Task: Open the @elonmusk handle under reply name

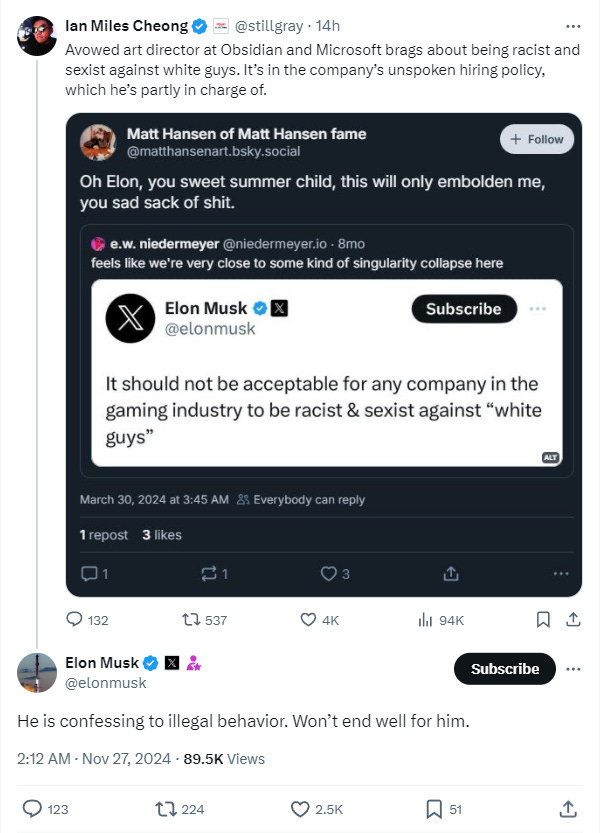Action: pos(106,683)
